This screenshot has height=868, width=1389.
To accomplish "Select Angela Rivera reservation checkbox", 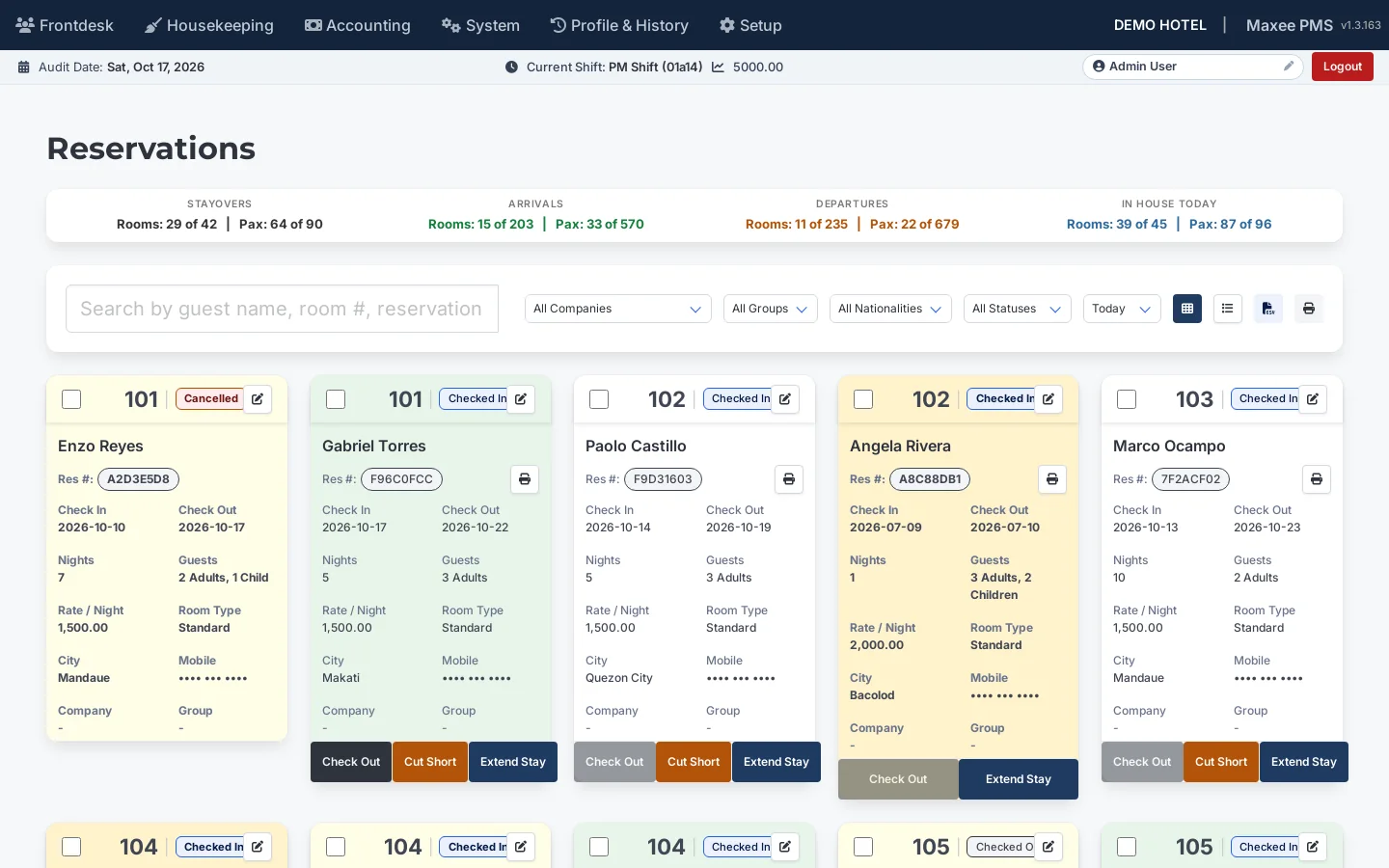I will 863,399.
